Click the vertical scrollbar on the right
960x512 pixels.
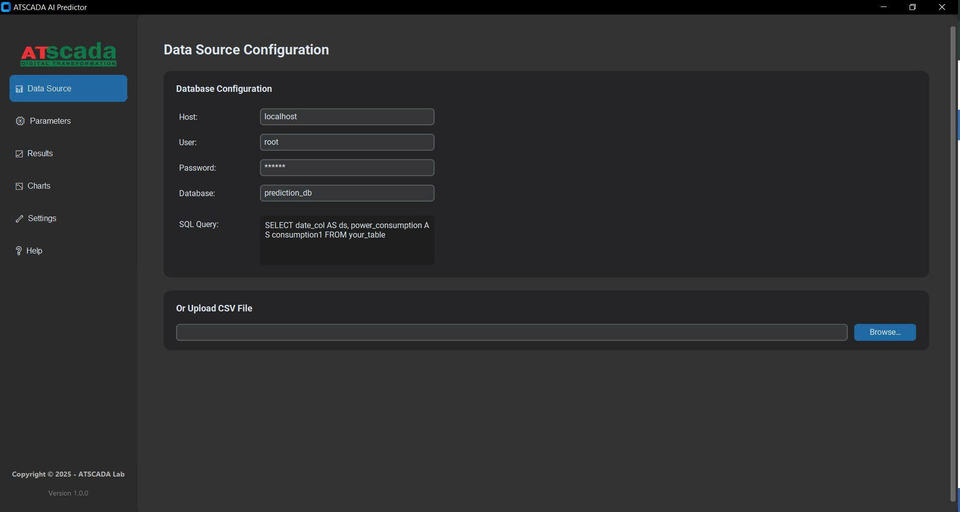coord(952,260)
